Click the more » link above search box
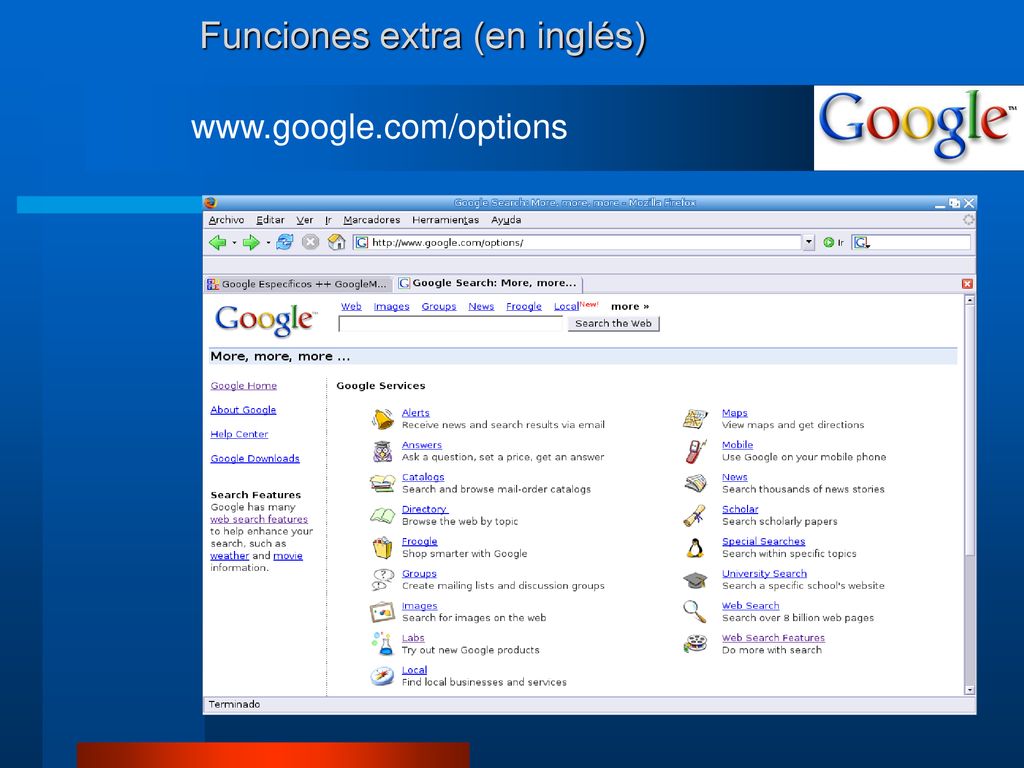 coord(630,306)
